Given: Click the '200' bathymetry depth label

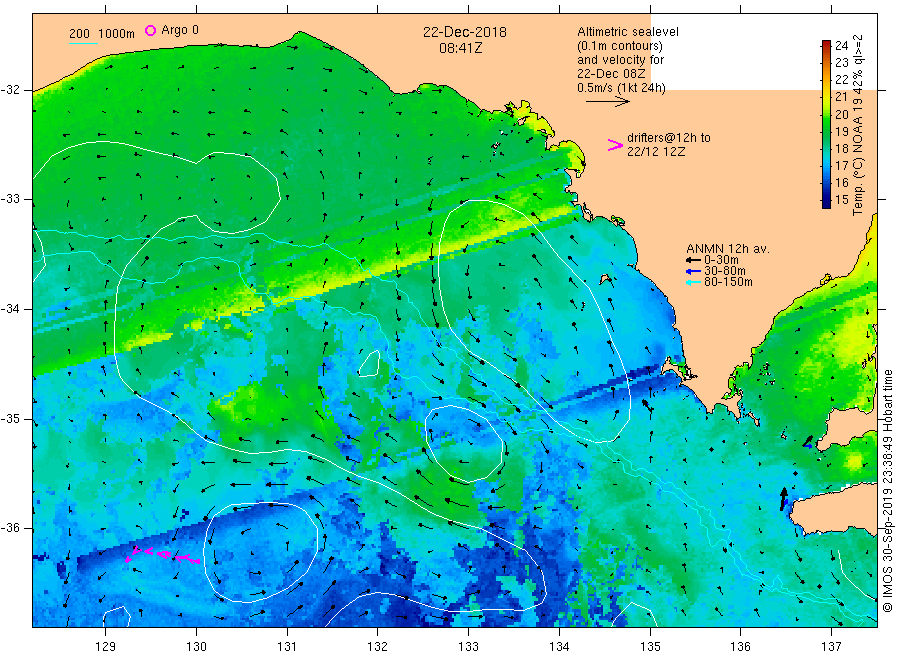Looking at the screenshot, I should pyautogui.click(x=79, y=34).
